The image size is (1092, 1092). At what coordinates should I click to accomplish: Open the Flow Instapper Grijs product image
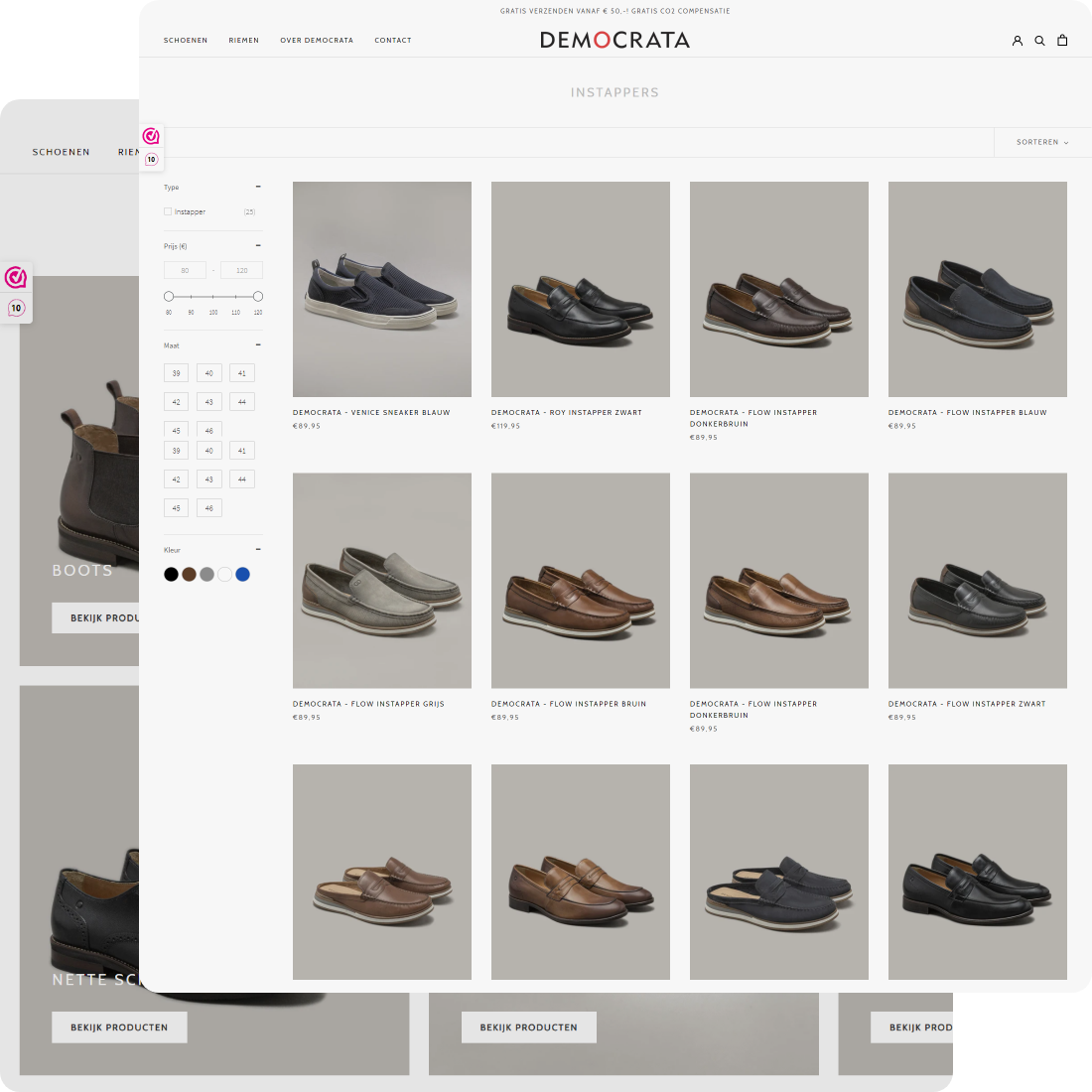(381, 580)
